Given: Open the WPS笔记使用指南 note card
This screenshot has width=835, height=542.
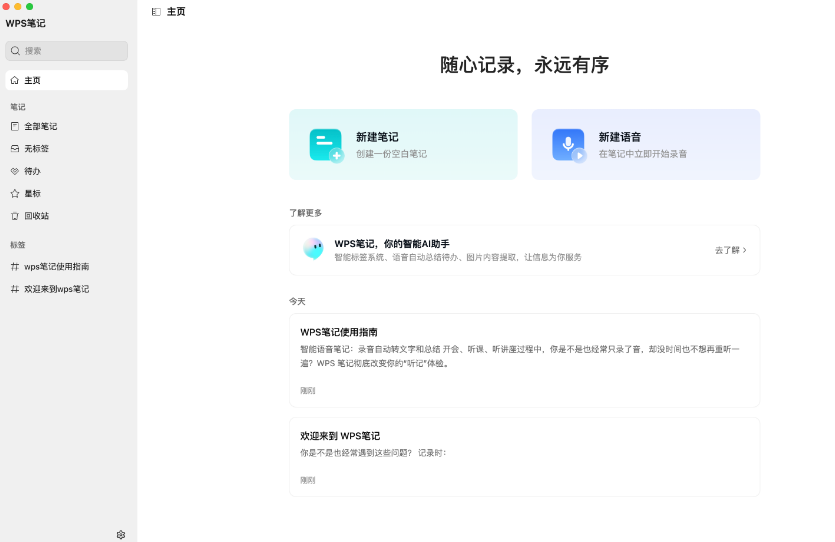Looking at the screenshot, I should 525,360.
